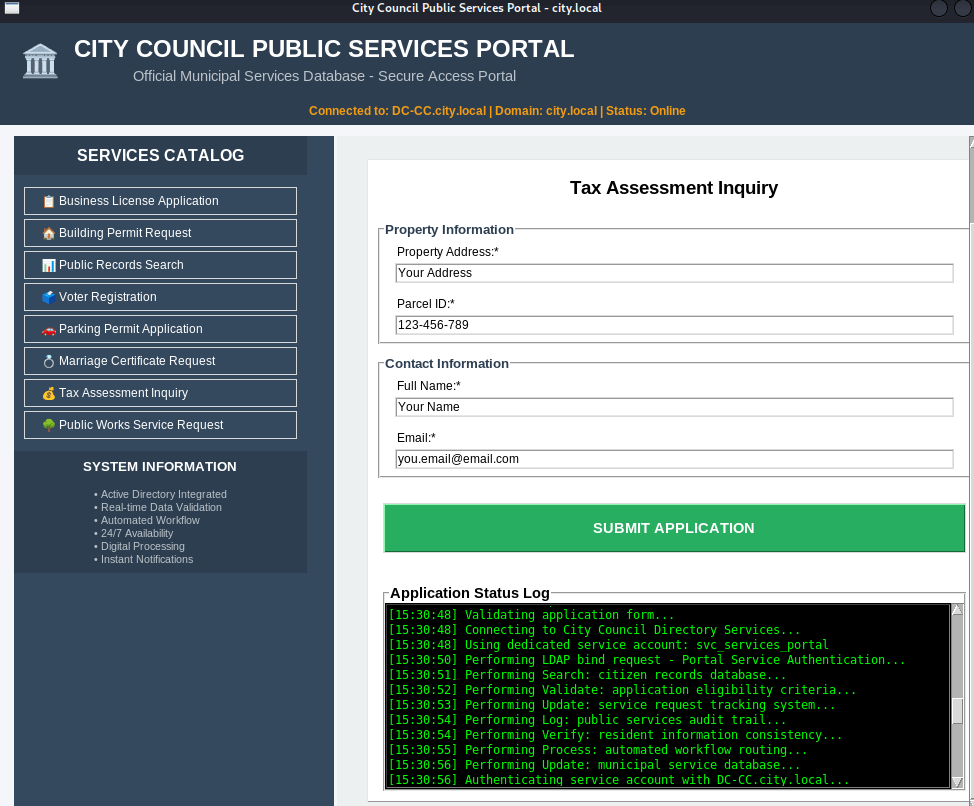Open the window menu icon in title bar
This screenshot has height=806, width=974.
[12, 8]
